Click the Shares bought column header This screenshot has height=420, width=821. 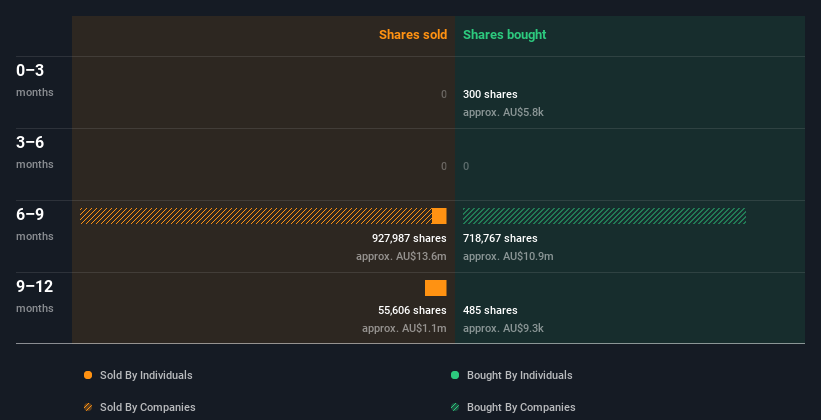click(504, 35)
